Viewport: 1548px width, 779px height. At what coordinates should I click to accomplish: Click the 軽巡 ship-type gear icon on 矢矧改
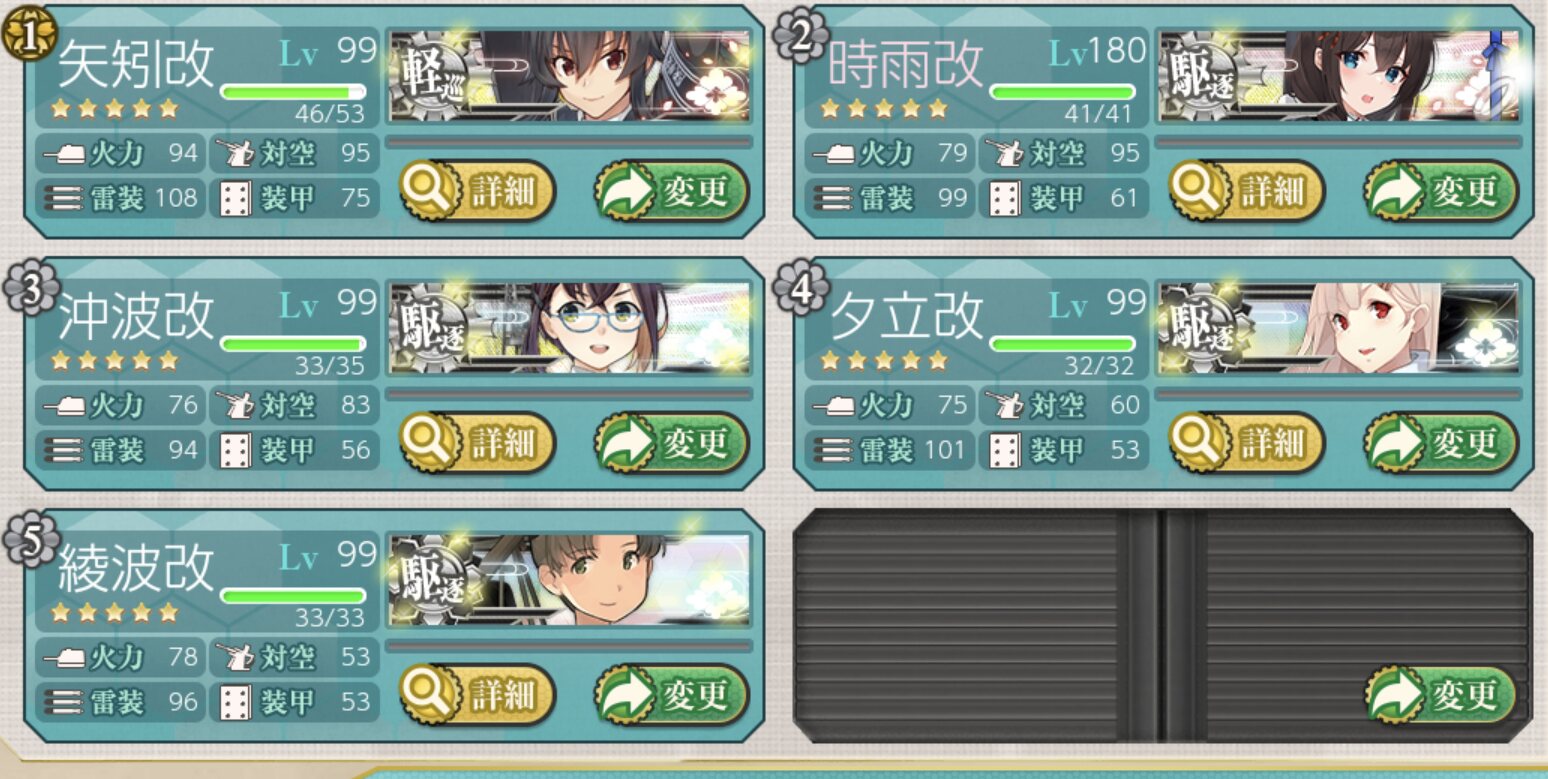click(x=428, y=76)
